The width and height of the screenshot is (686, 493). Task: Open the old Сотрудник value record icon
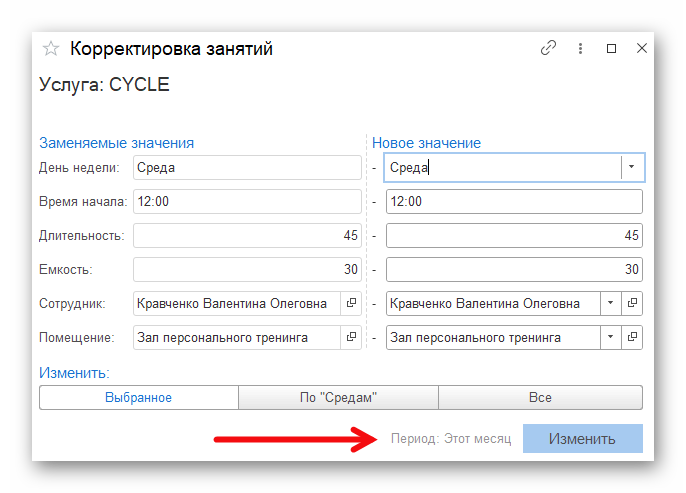pyautogui.click(x=351, y=303)
